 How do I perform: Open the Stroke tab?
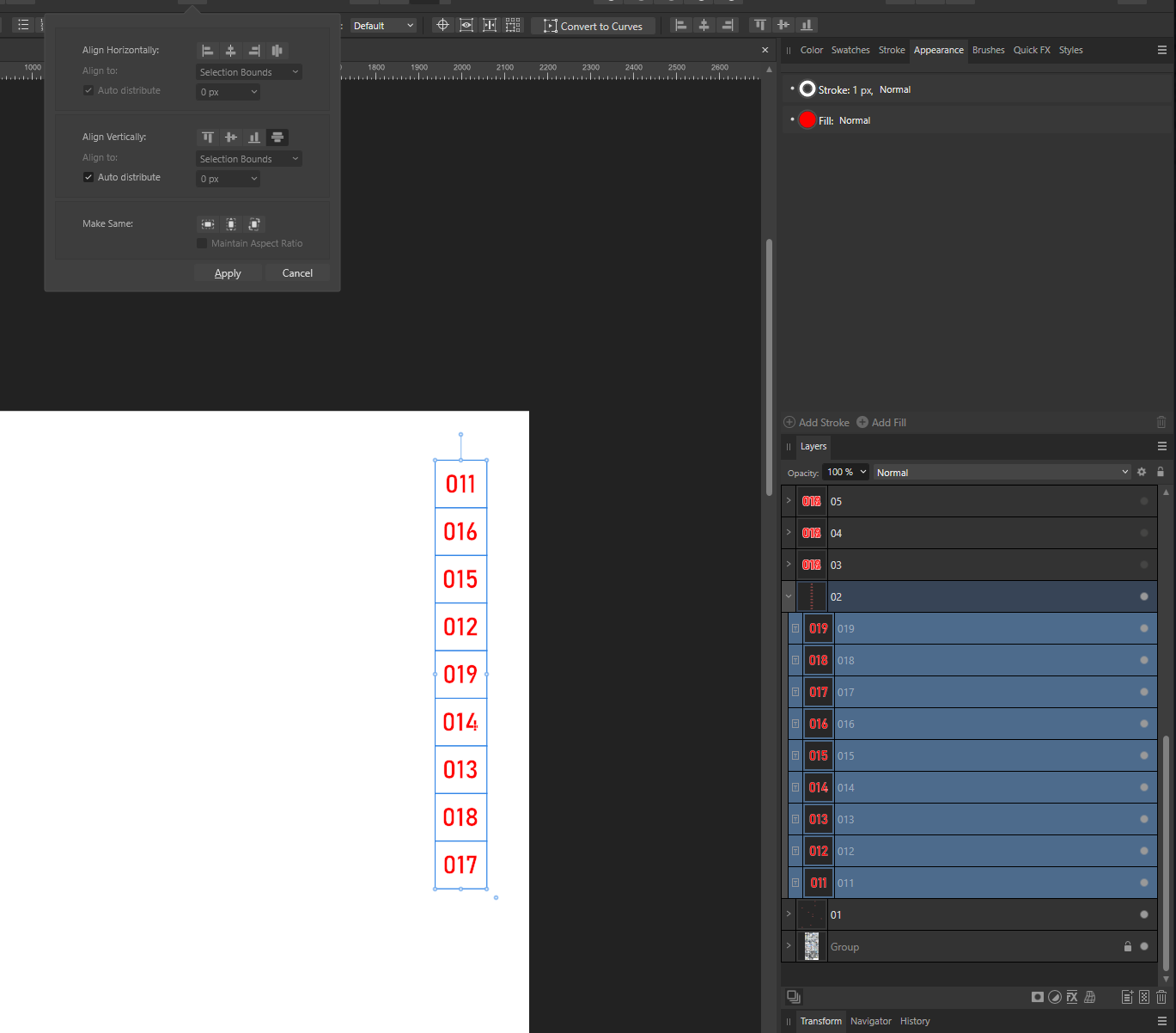892,50
